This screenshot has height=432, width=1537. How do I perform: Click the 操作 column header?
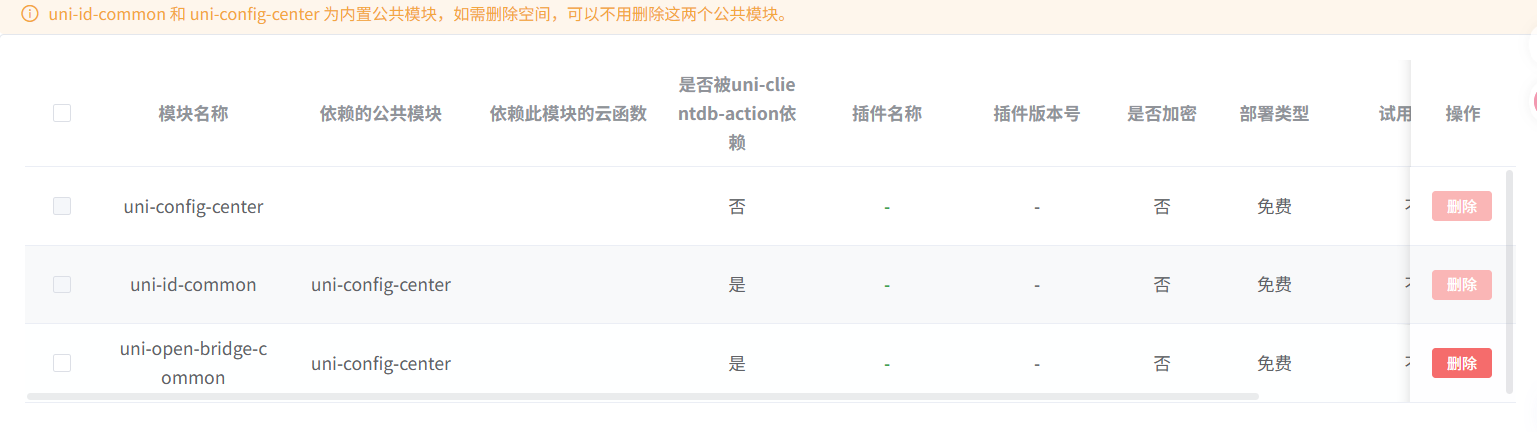click(1462, 114)
